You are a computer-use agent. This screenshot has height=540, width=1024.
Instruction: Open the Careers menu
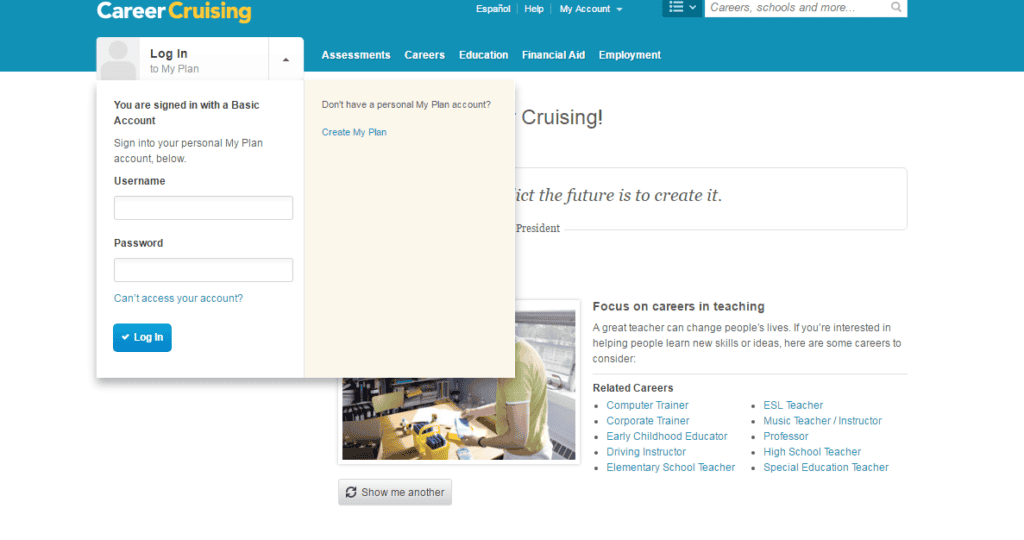click(424, 55)
